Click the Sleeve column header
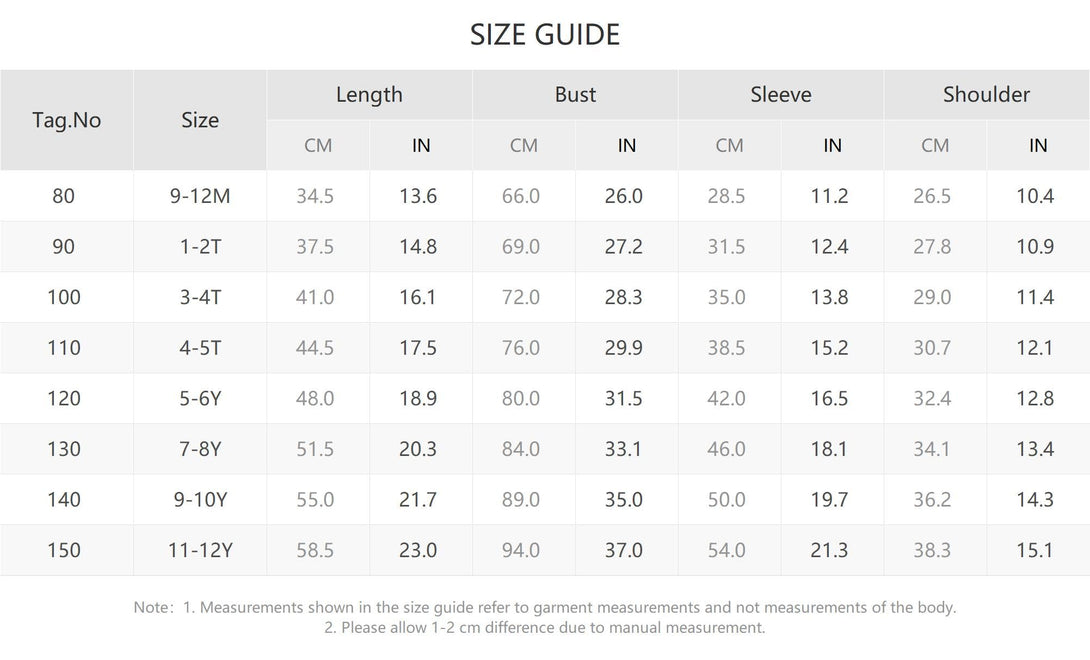 tap(781, 95)
